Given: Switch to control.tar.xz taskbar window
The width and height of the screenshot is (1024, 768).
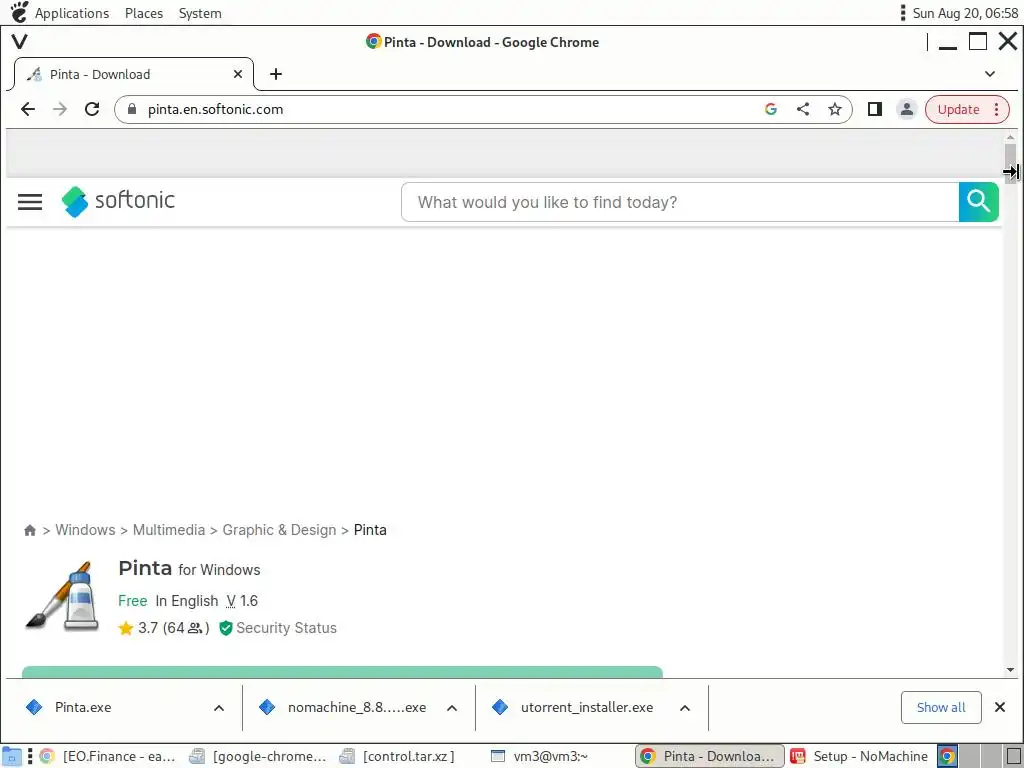Looking at the screenshot, I should 397,756.
